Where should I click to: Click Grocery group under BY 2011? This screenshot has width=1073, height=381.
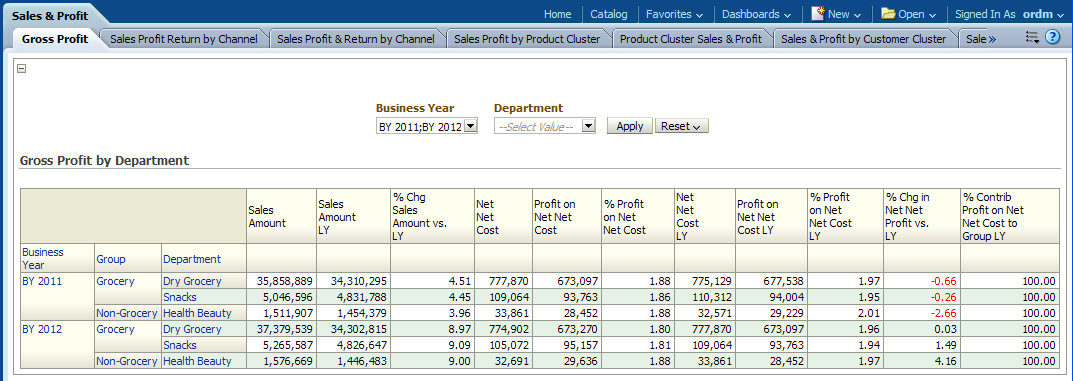pyautogui.click(x=115, y=281)
